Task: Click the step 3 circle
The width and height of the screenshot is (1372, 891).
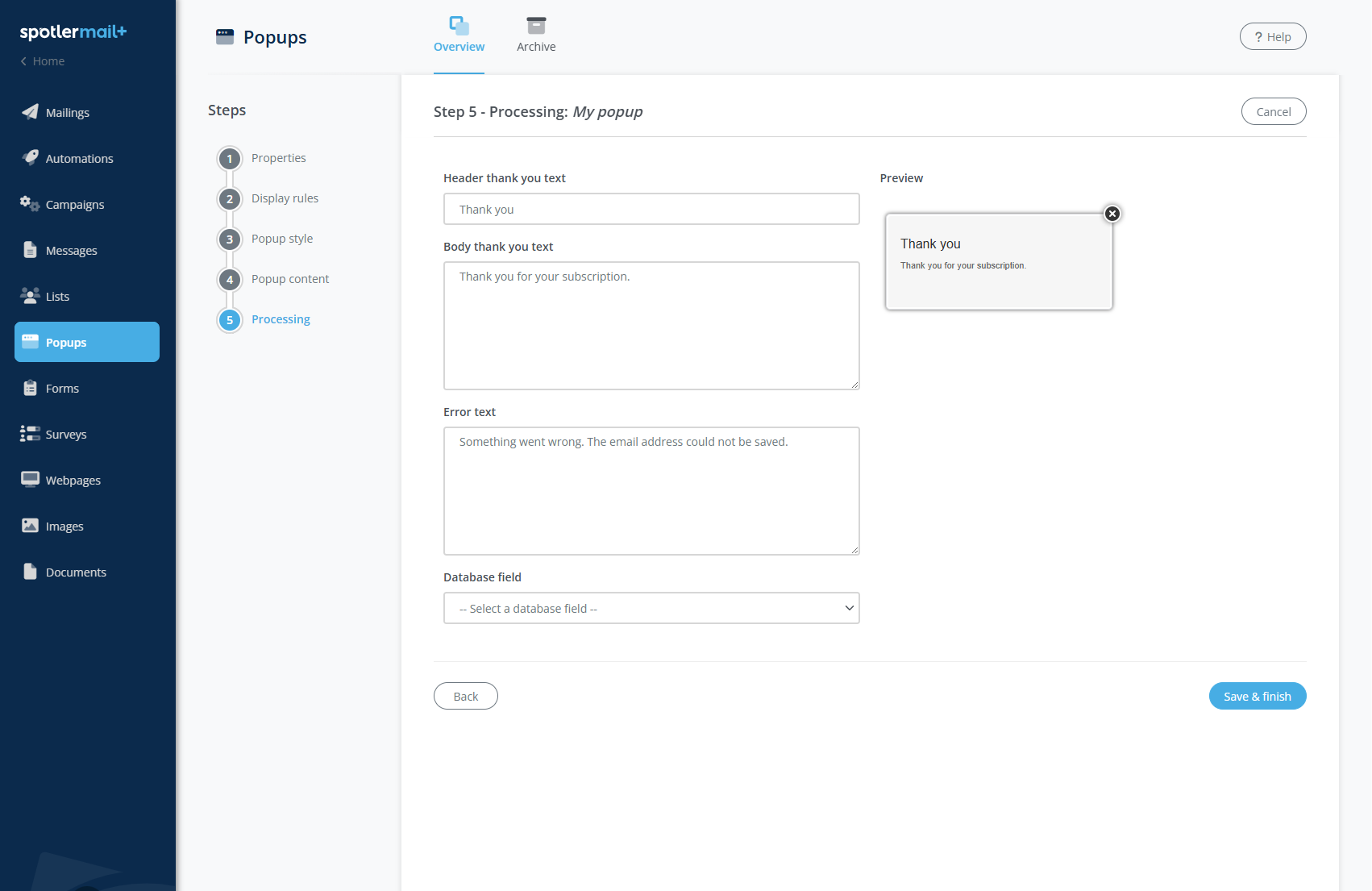Action: click(230, 239)
